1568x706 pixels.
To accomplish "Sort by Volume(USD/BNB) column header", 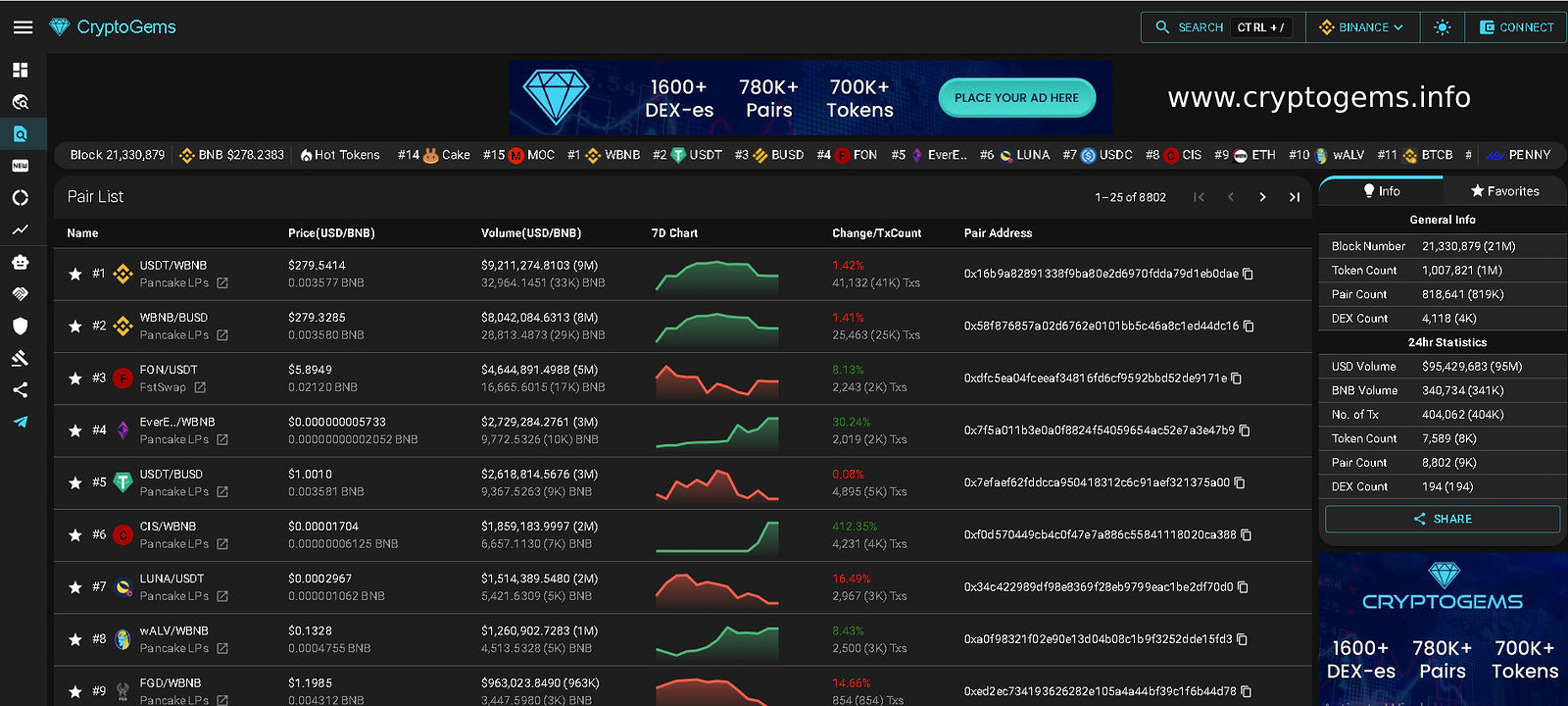I will tap(531, 233).
